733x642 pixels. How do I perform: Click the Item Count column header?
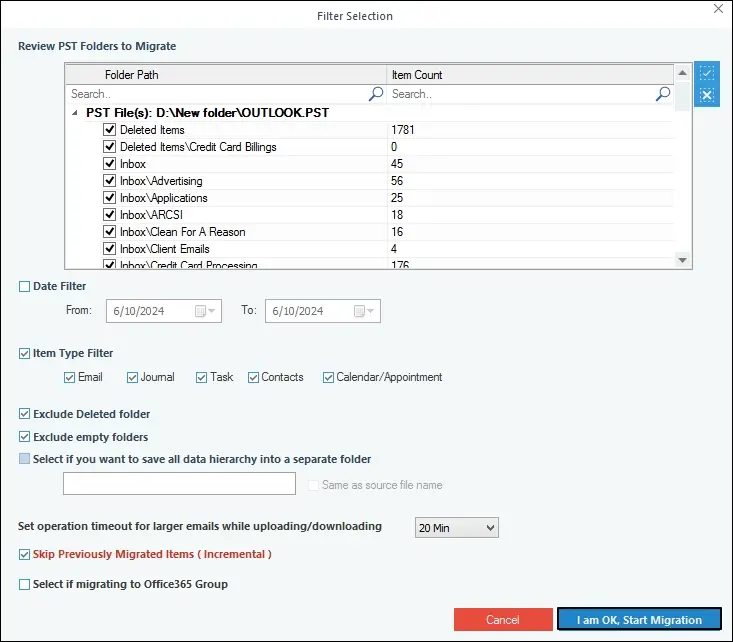click(x=530, y=75)
